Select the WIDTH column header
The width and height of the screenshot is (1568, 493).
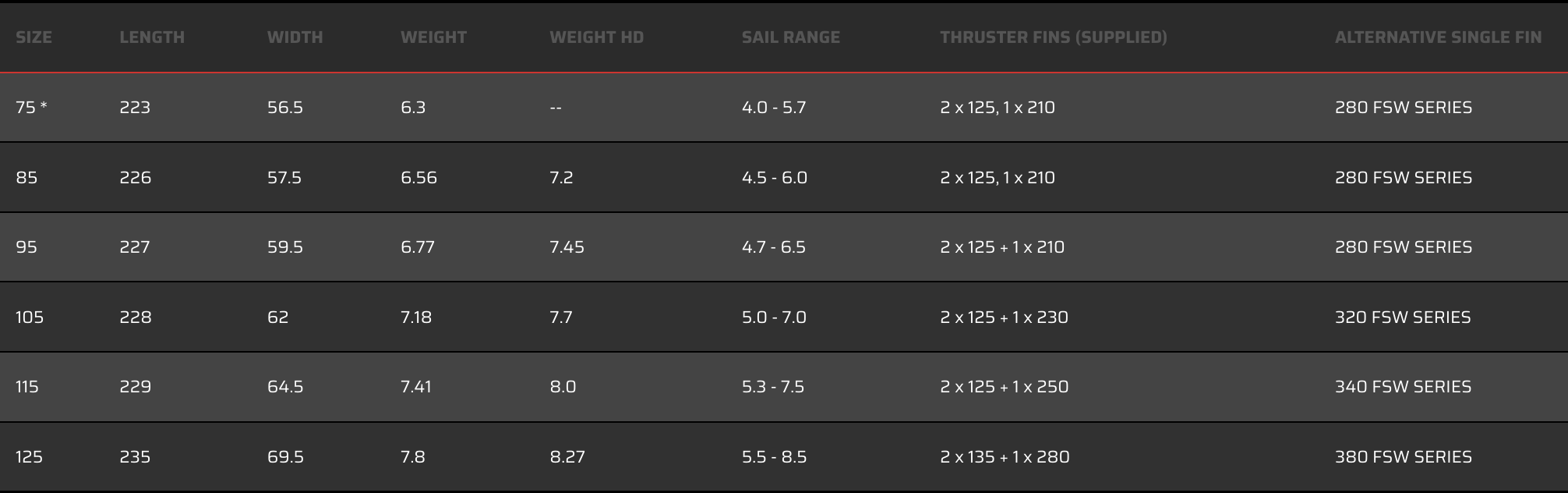[x=295, y=37]
